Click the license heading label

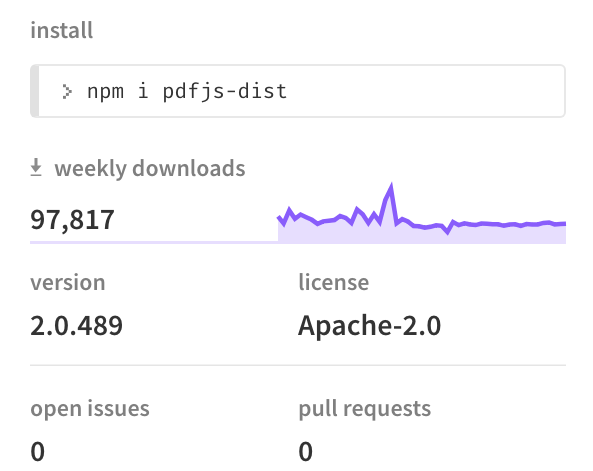tap(334, 282)
